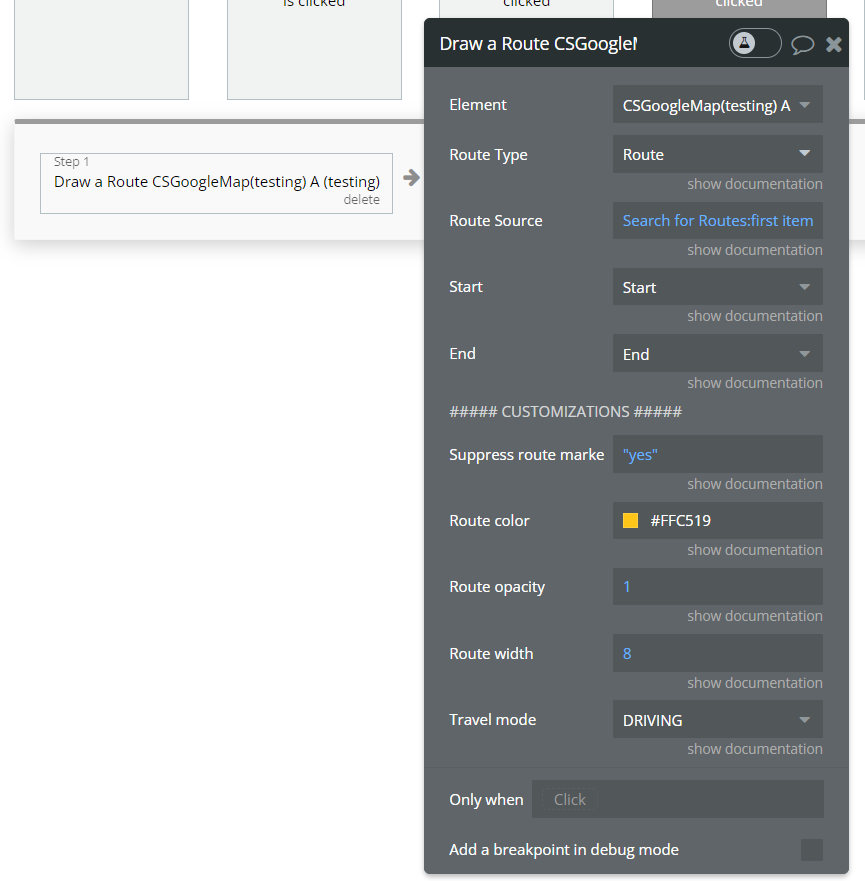This screenshot has width=865, height=881.
Task: Toggle the experimental flask switch in panel header
Action: click(x=755, y=43)
